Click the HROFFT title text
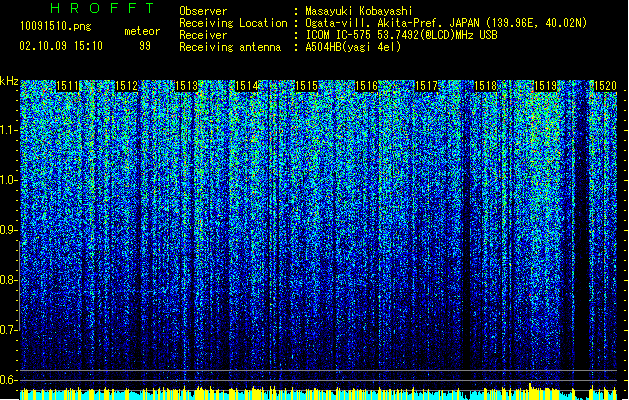Image resolution: width=629 pixels, height=400 pixels. 103,8
